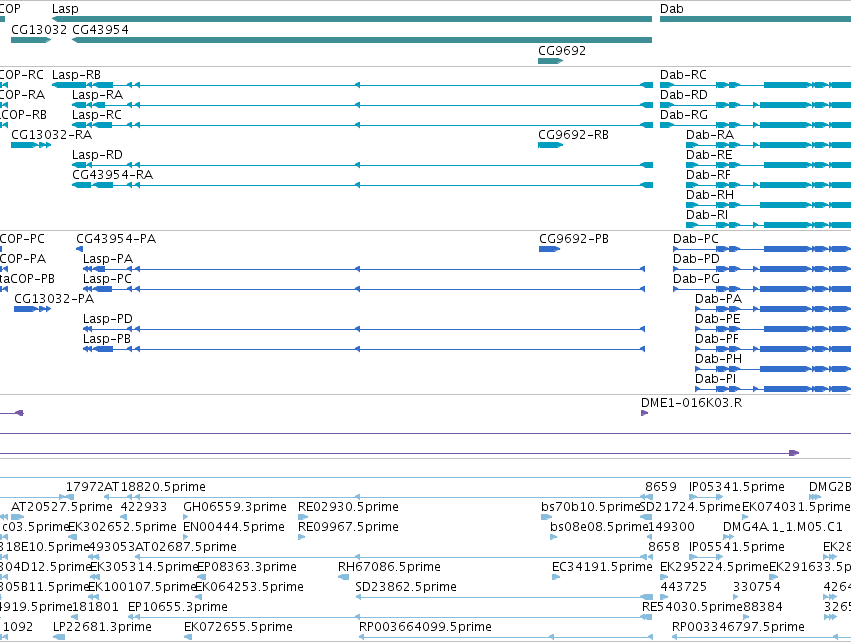The height and width of the screenshot is (642, 851).
Task: Select the Lasp-RD transcript label
Action: coord(98,155)
